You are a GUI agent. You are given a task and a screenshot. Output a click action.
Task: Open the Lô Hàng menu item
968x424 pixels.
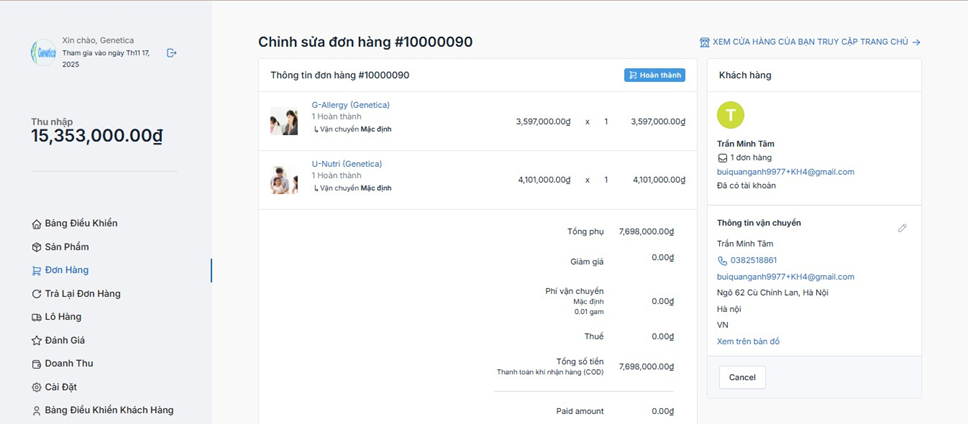tap(63, 317)
